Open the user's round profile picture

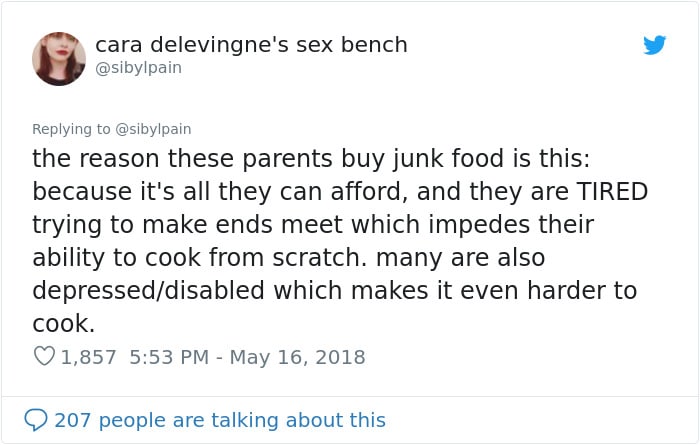[59, 58]
